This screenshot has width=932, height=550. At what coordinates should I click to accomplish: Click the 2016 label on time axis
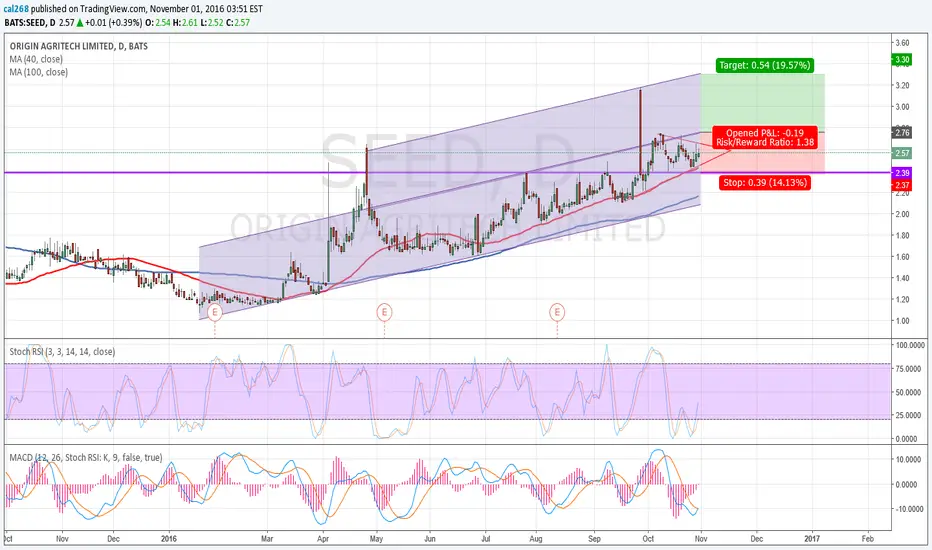(x=169, y=539)
